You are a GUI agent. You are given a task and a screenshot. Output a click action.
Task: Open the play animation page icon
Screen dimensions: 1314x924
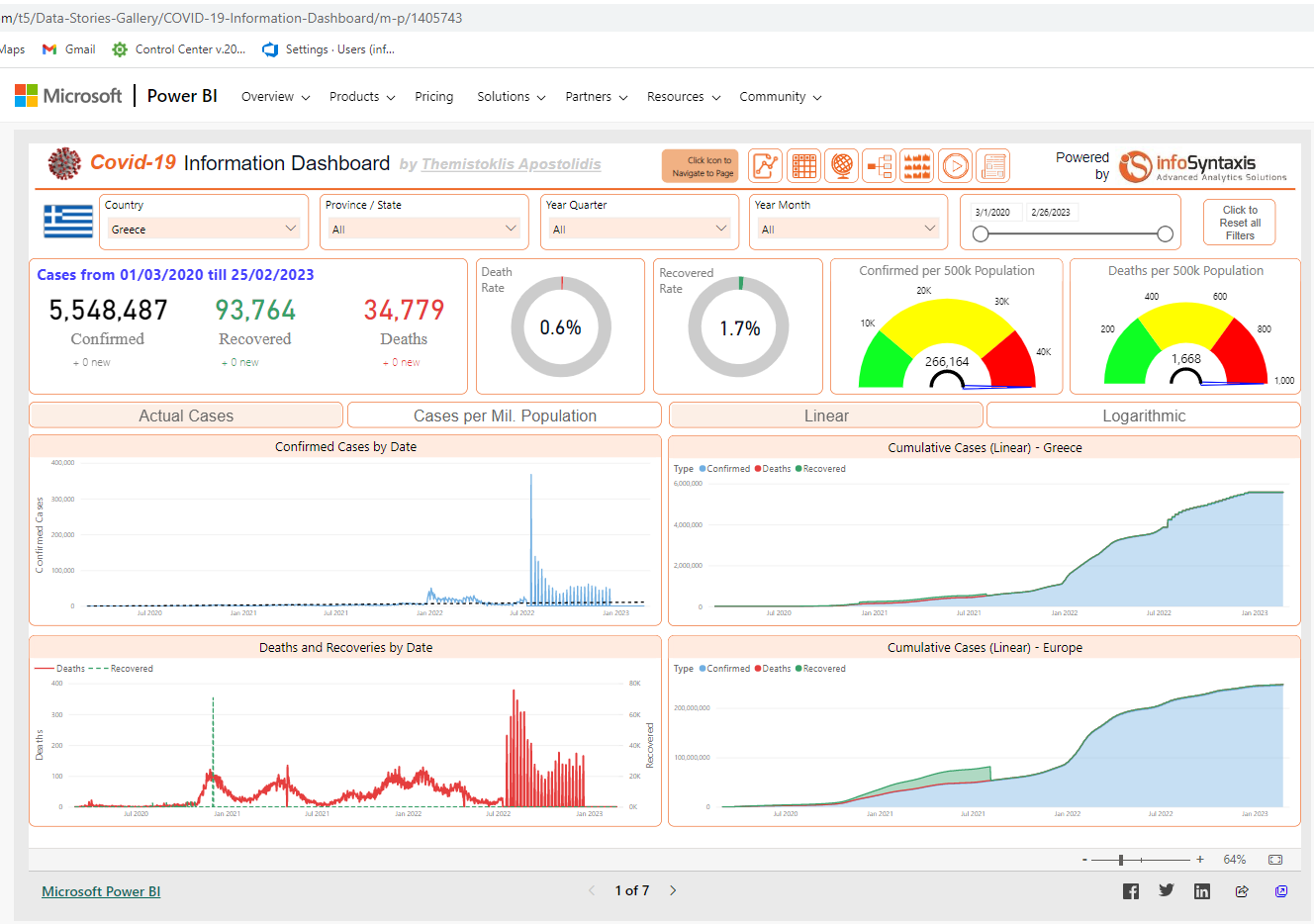[955, 165]
